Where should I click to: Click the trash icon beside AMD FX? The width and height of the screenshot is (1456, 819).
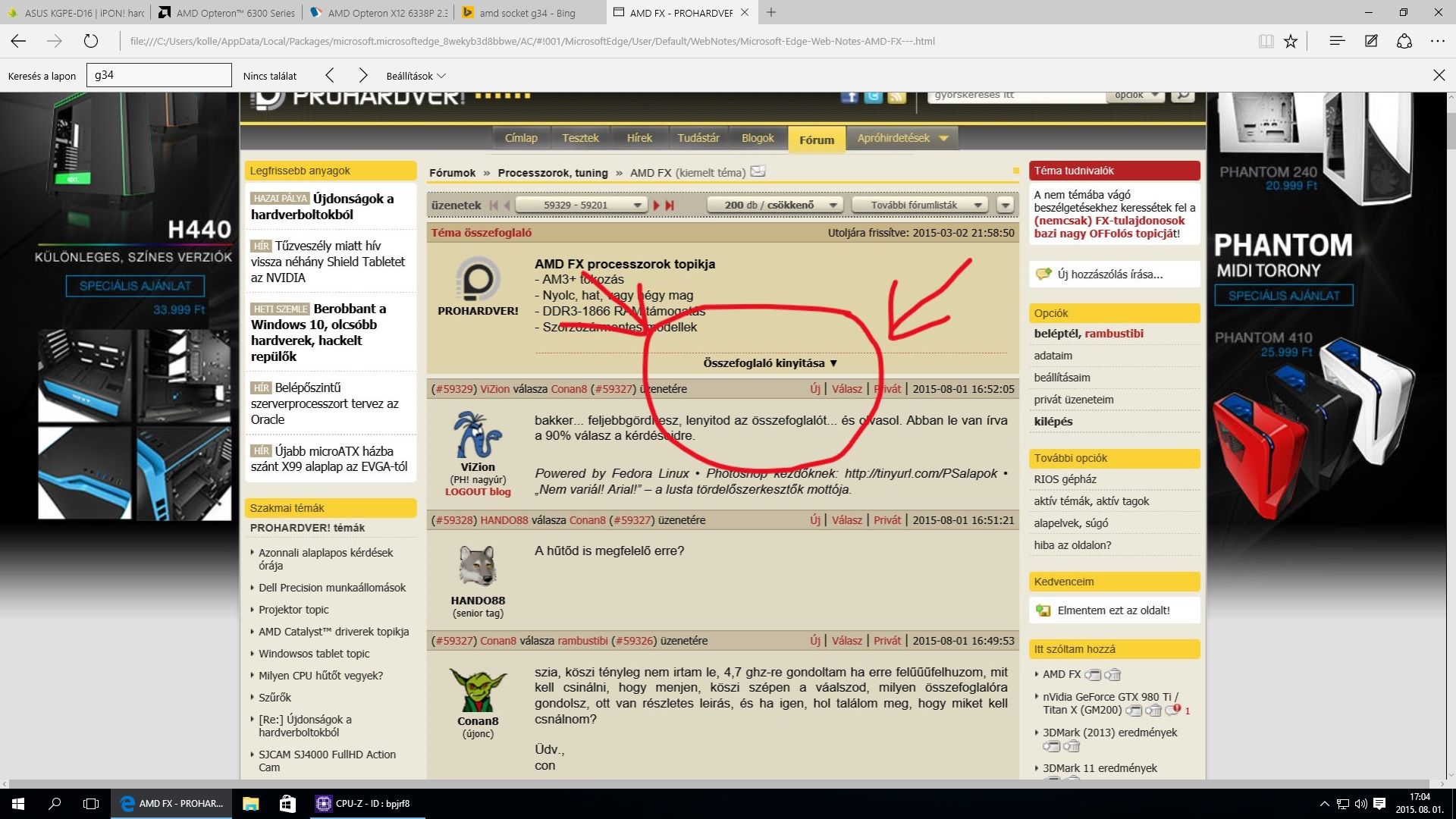tap(1112, 674)
